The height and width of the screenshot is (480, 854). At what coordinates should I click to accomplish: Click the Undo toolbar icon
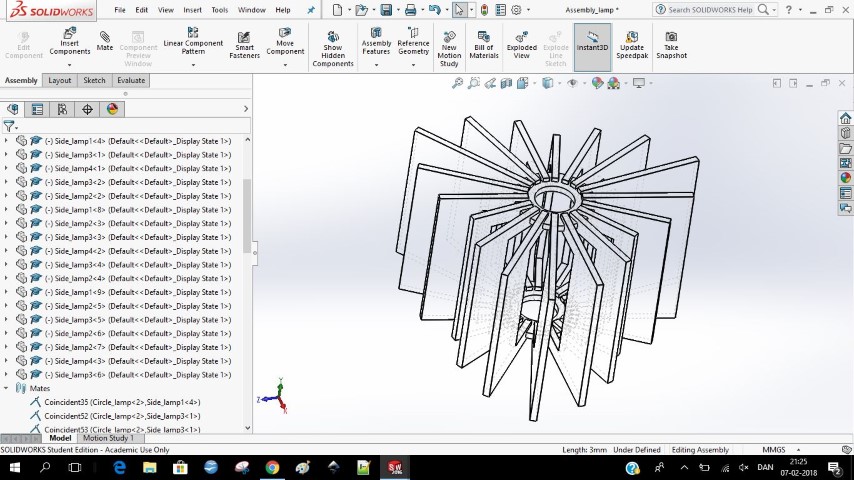click(x=434, y=10)
